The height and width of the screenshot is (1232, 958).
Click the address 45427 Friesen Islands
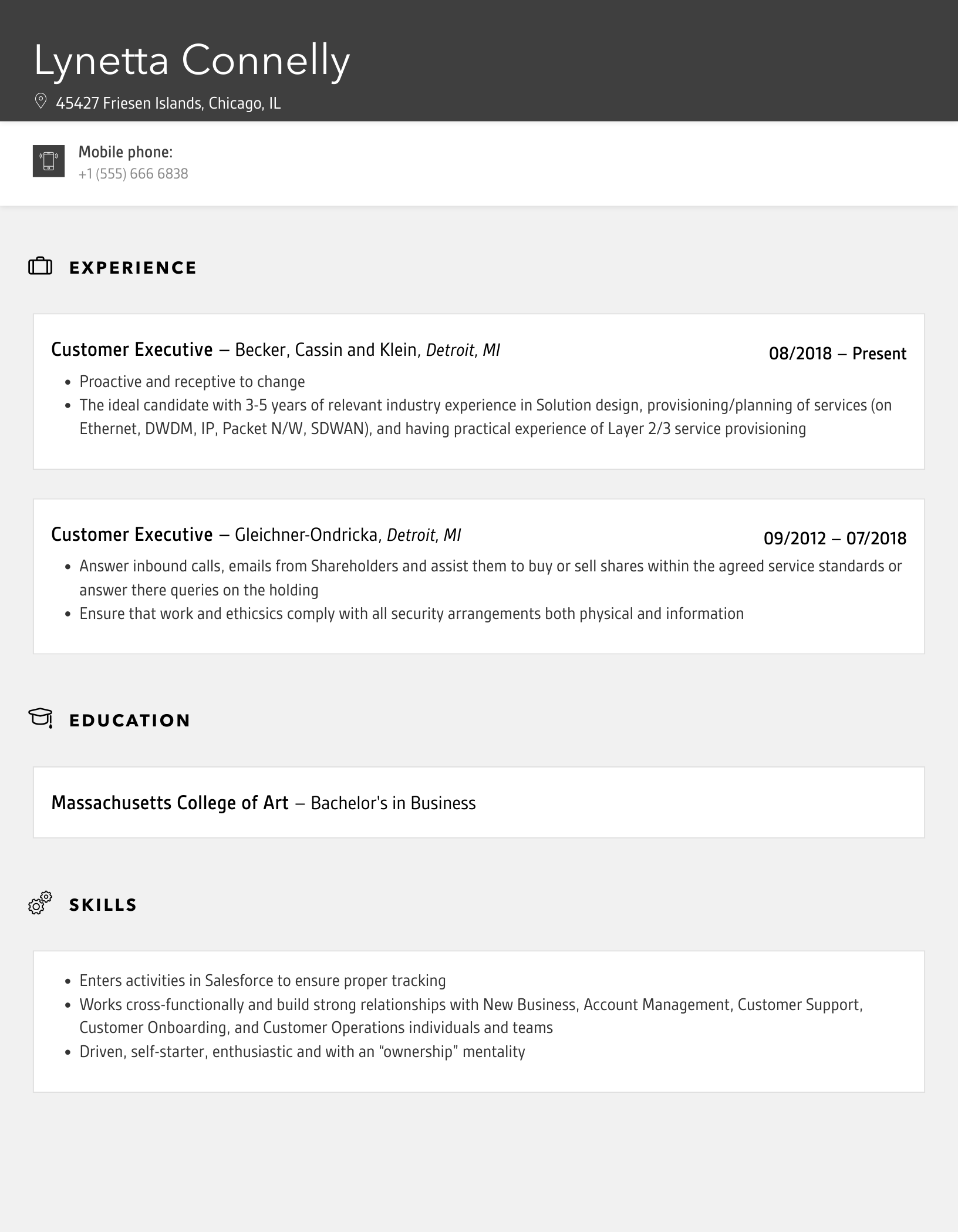pyautogui.click(x=168, y=103)
